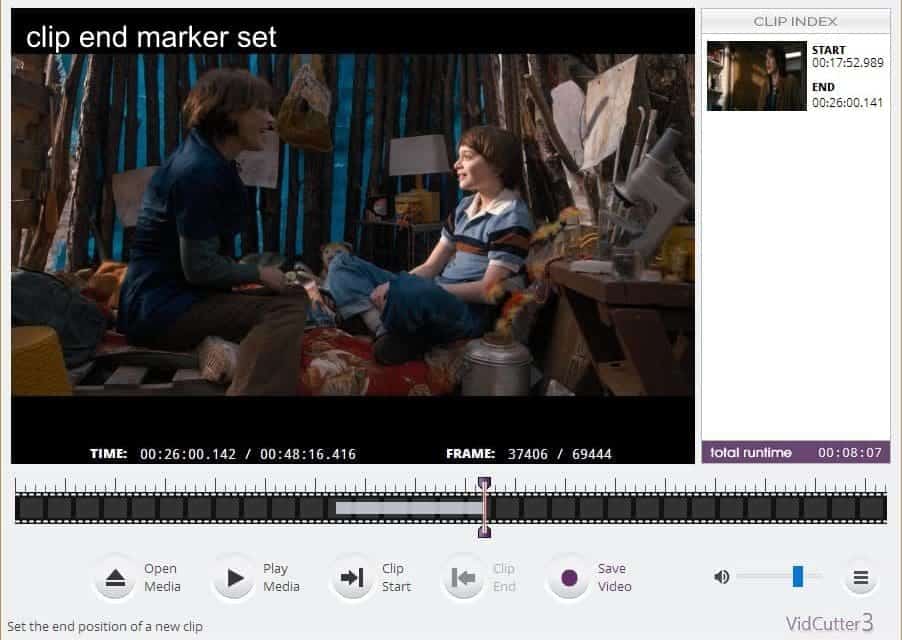This screenshot has width=902, height=640.
Task: Click the 'Play Media' label
Action: 281,577
